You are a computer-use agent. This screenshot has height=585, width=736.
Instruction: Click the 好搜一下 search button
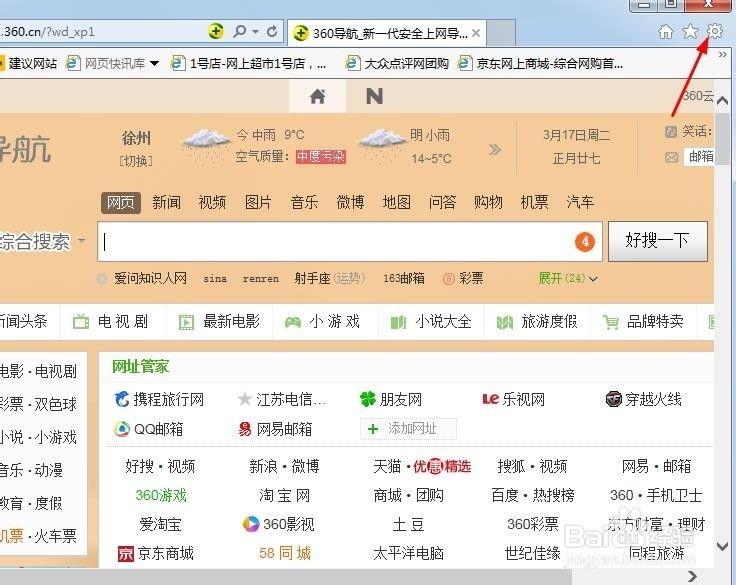click(x=658, y=241)
